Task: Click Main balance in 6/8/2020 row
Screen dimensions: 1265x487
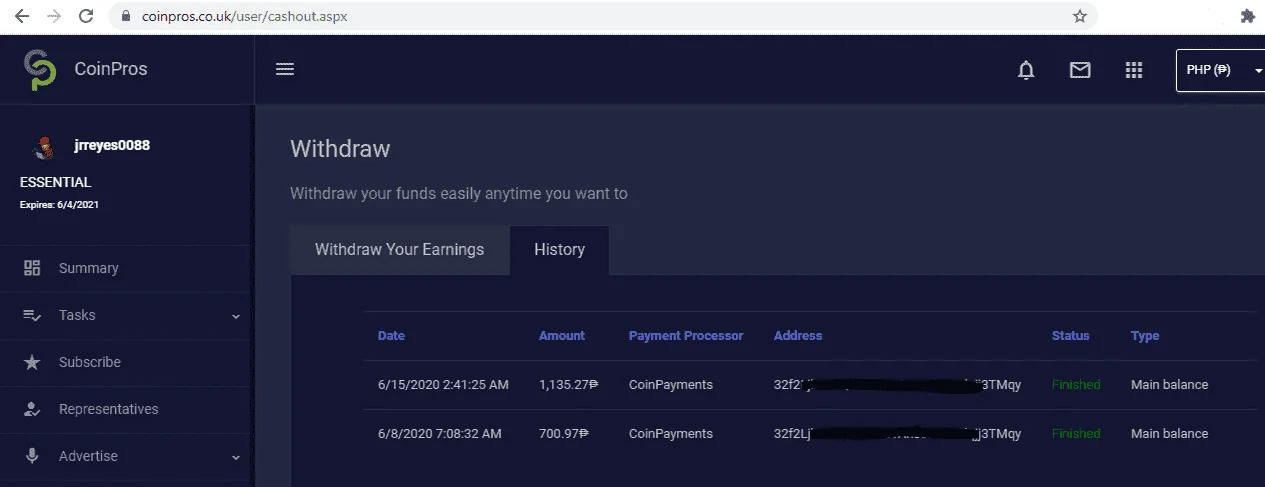Action: pos(1169,434)
